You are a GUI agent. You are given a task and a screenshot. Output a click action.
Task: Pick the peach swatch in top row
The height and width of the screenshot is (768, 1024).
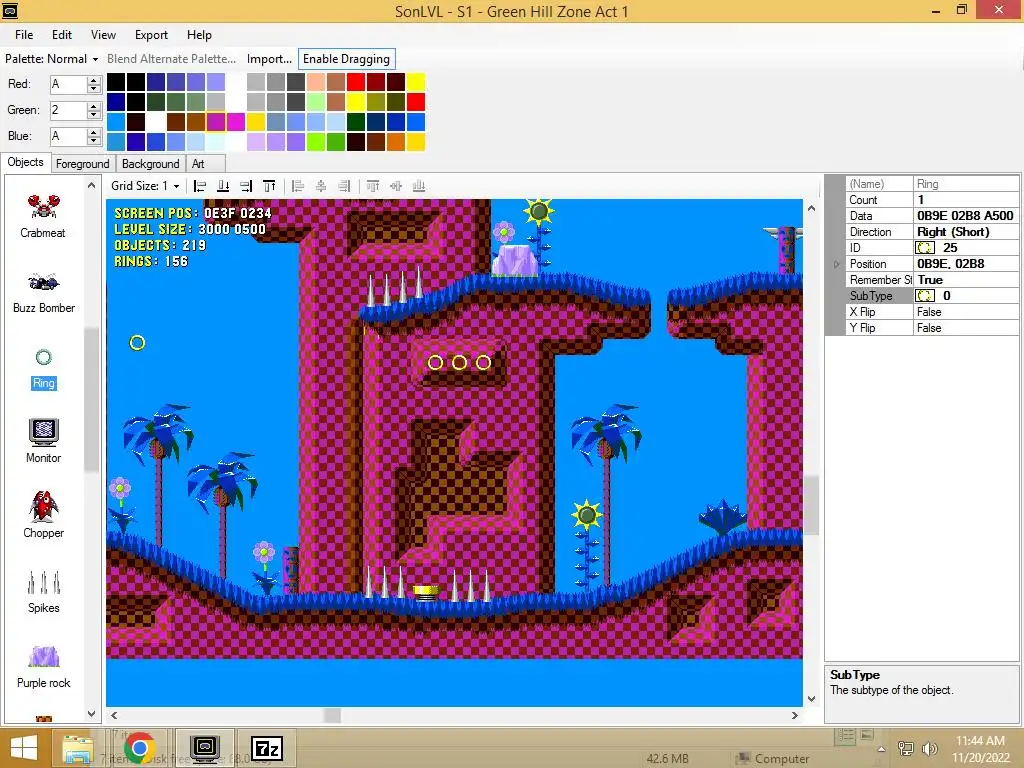(316, 82)
